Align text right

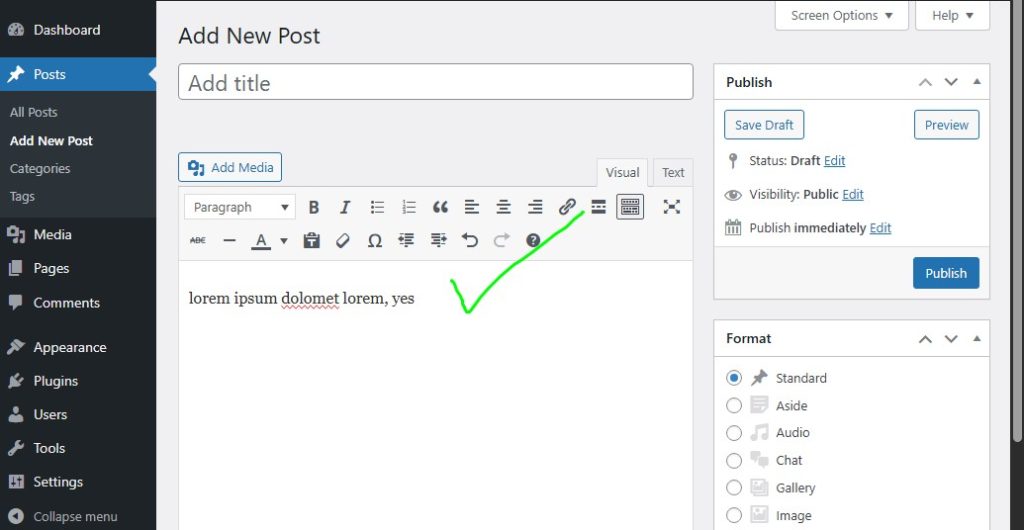coord(535,208)
